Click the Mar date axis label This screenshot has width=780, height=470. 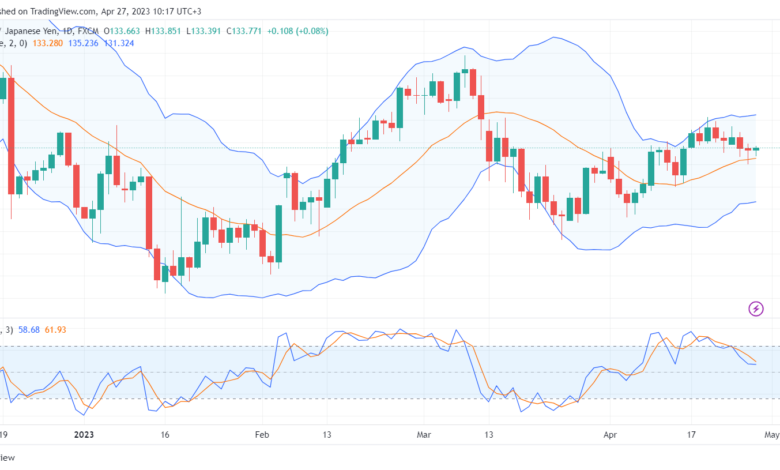click(423, 435)
